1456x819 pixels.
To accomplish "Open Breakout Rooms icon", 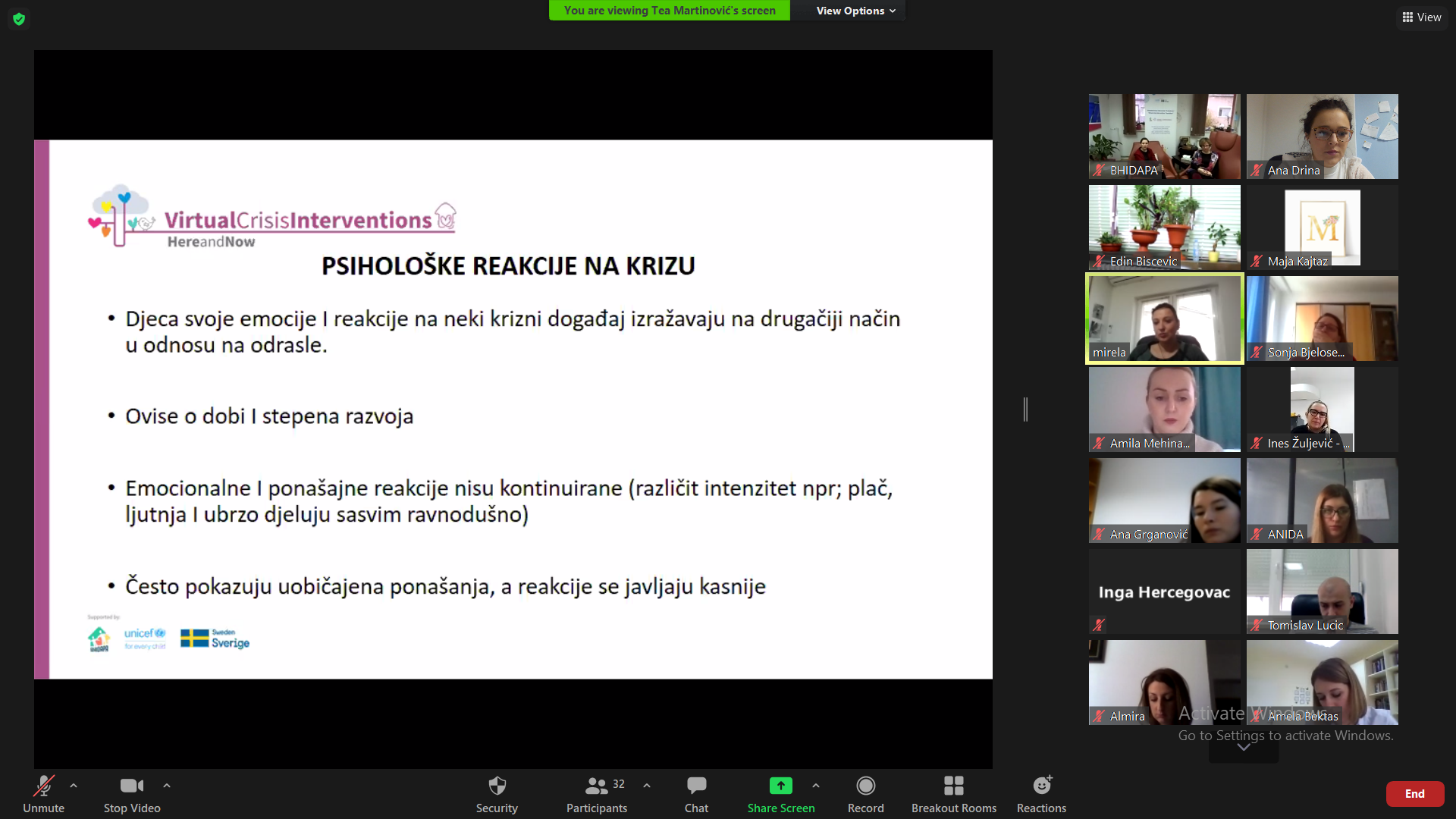I will (x=953, y=786).
